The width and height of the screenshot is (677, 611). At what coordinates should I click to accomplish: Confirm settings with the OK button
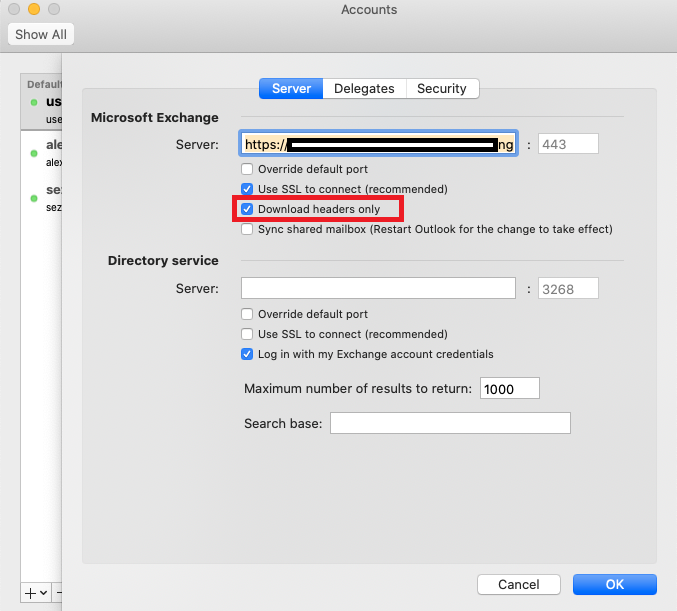[x=614, y=584]
